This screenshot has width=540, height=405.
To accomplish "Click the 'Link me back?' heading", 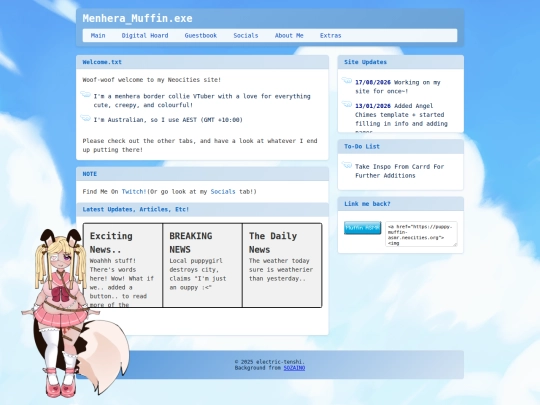I will [367, 204].
